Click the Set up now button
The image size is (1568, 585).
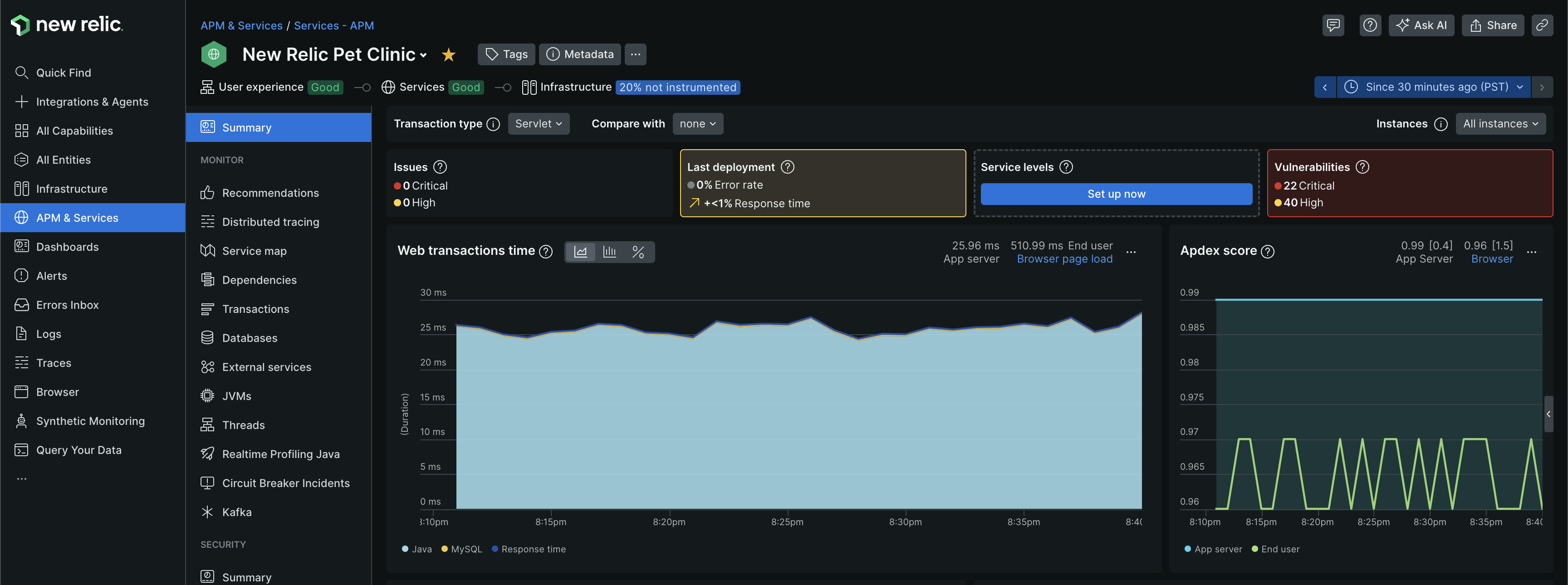[x=1117, y=194]
